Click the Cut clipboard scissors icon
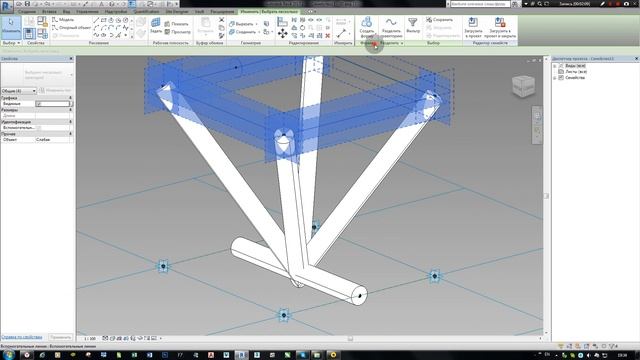640x360 pixels. coord(221,20)
